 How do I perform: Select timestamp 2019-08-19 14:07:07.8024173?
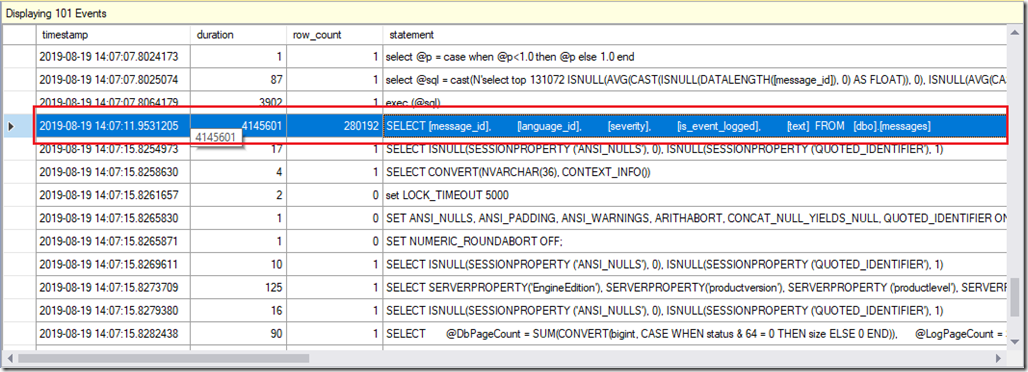click(113, 57)
